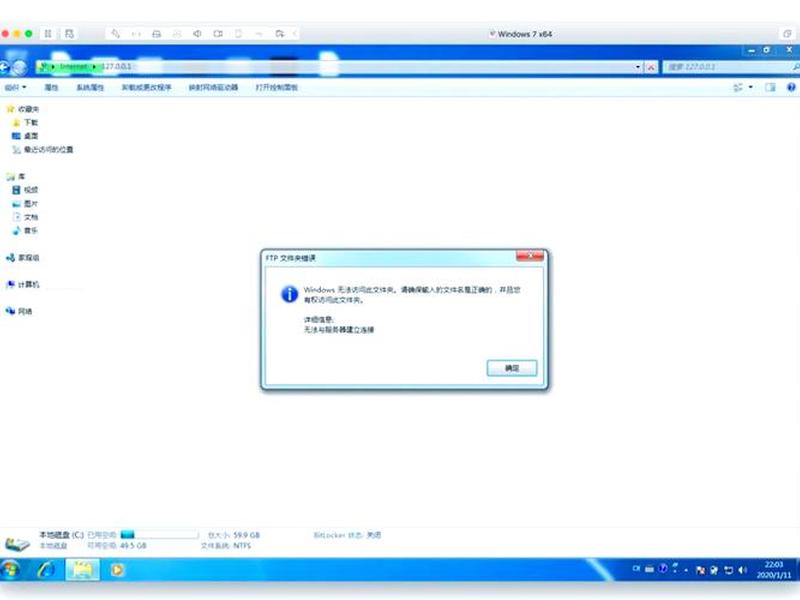Restore the Explorer window with restore button

tap(767, 50)
